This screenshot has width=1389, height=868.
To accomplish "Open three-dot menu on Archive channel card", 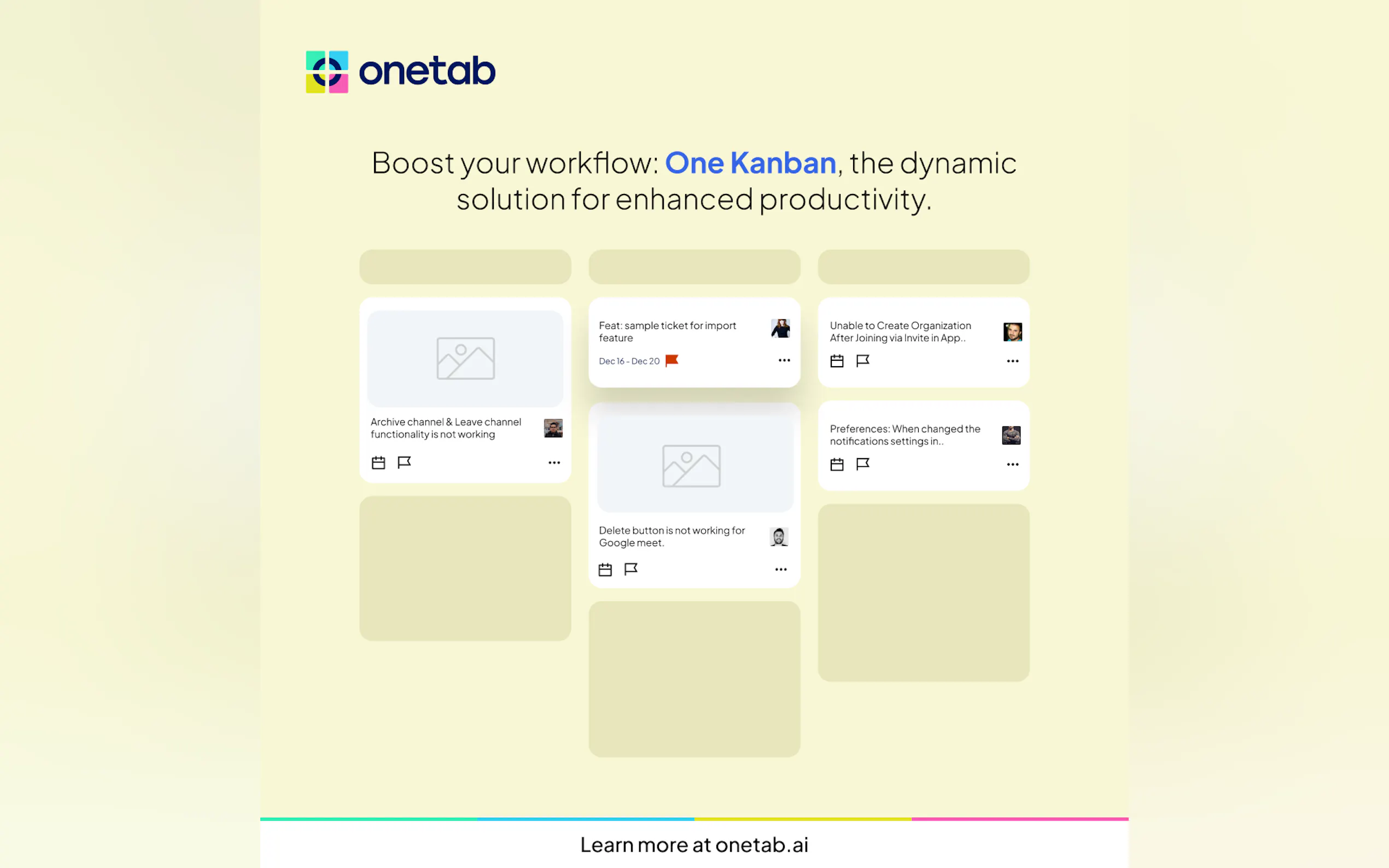I will [x=553, y=463].
